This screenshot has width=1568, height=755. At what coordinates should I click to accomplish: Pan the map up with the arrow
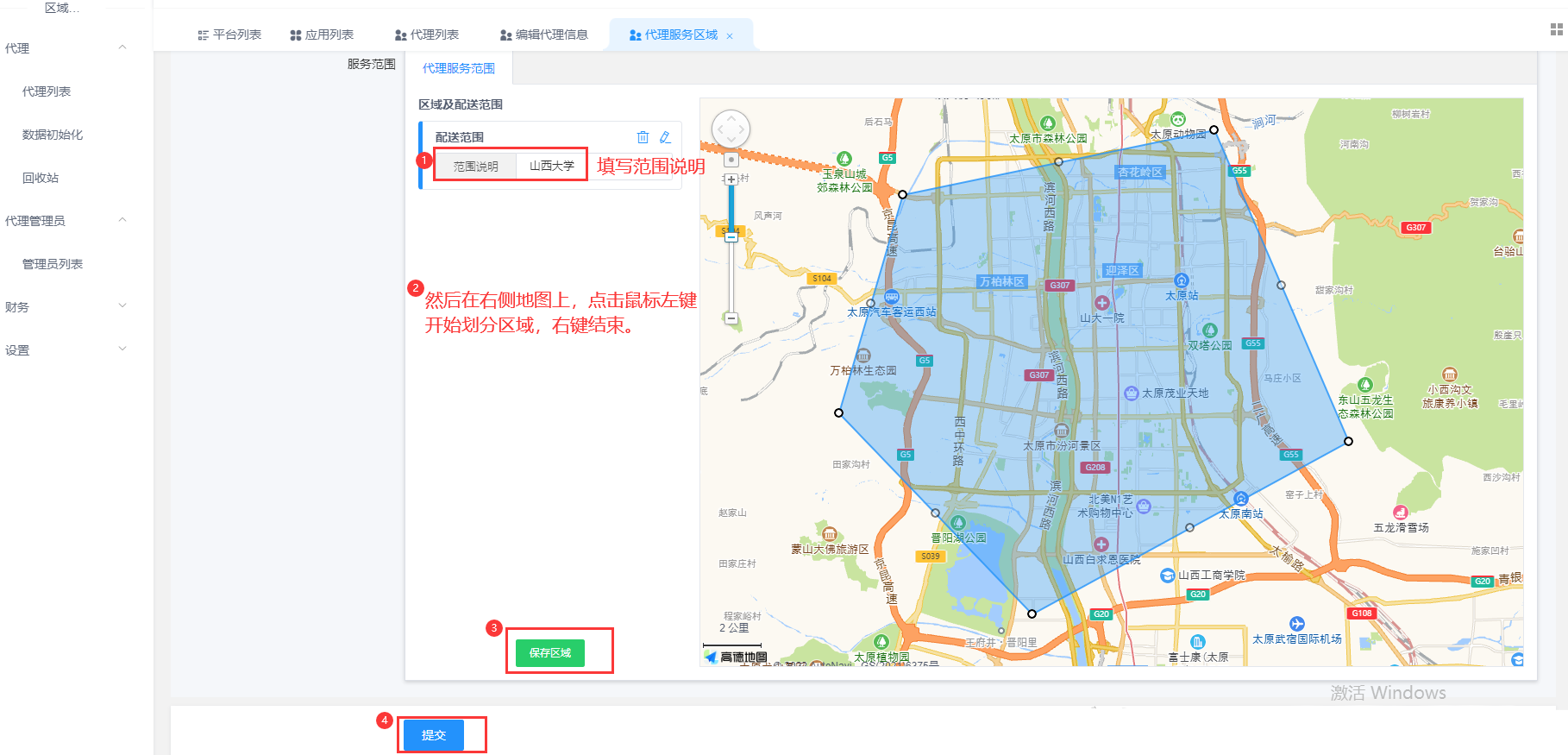coord(731,117)
